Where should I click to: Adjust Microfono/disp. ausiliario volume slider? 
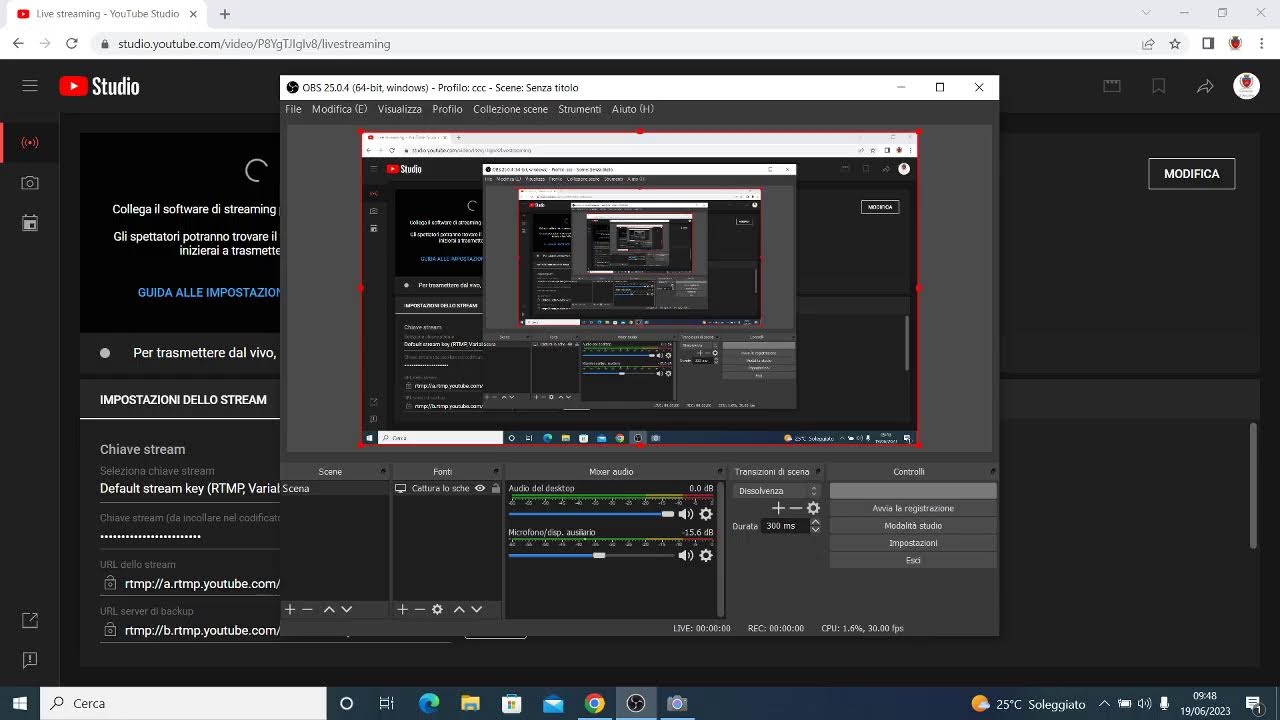click(592, 555)
